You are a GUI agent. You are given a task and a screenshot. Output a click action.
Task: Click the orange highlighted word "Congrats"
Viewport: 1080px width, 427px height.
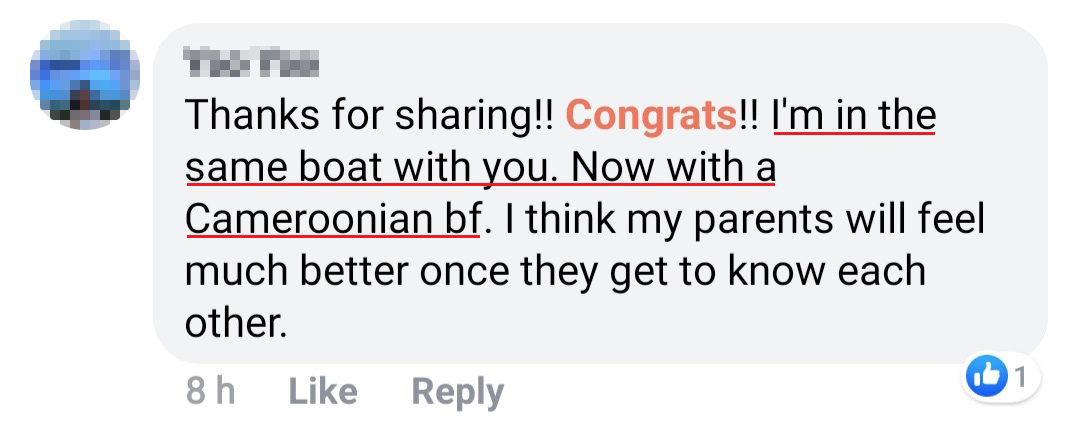pyautogui.click(x=651, y=117)
